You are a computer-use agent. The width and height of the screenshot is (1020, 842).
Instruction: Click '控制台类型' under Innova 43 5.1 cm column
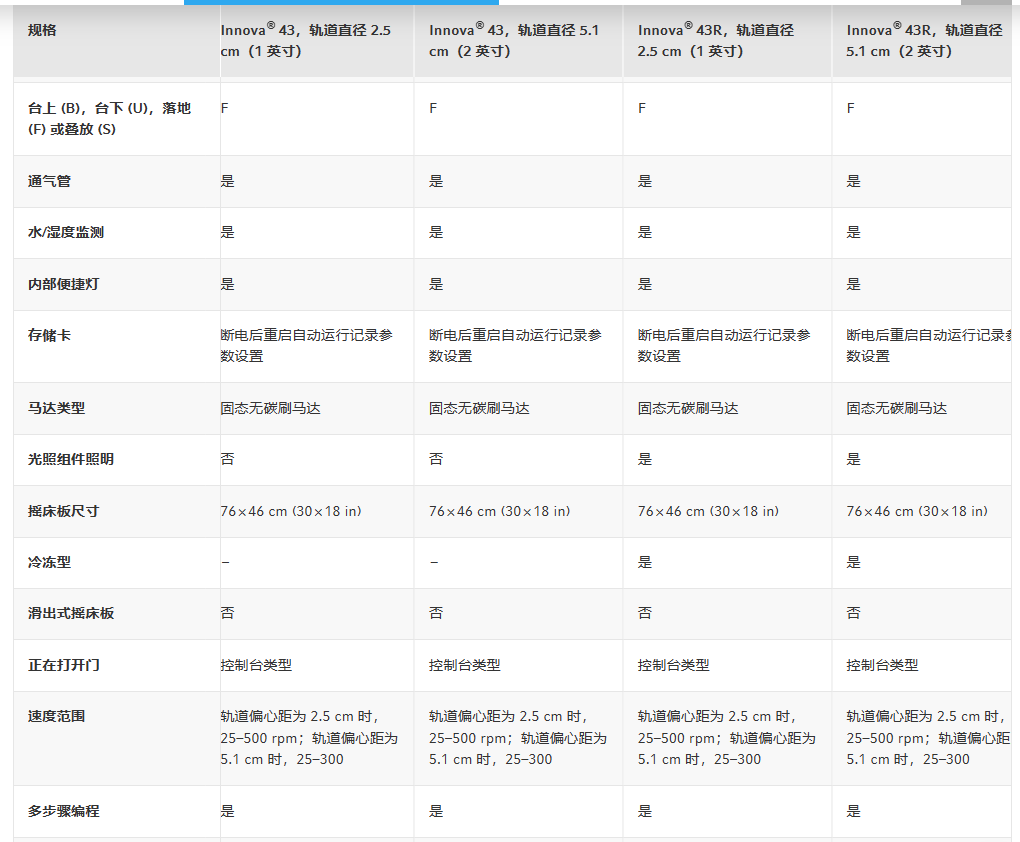pyautogui.click(x=464, y=665)
